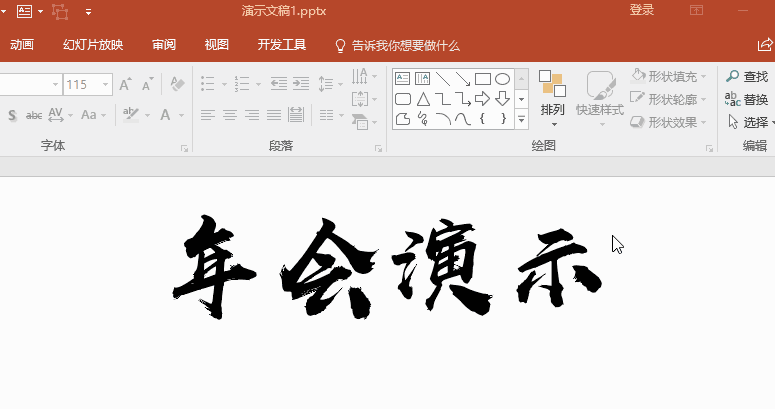Expand the full shapes gallery
775x409 pixels.
click(521, 119)
